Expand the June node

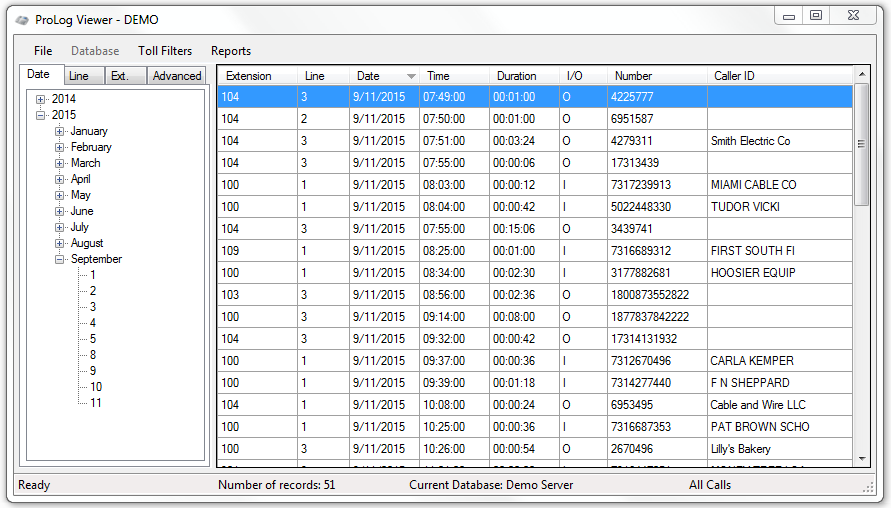(x=59, y=211)
